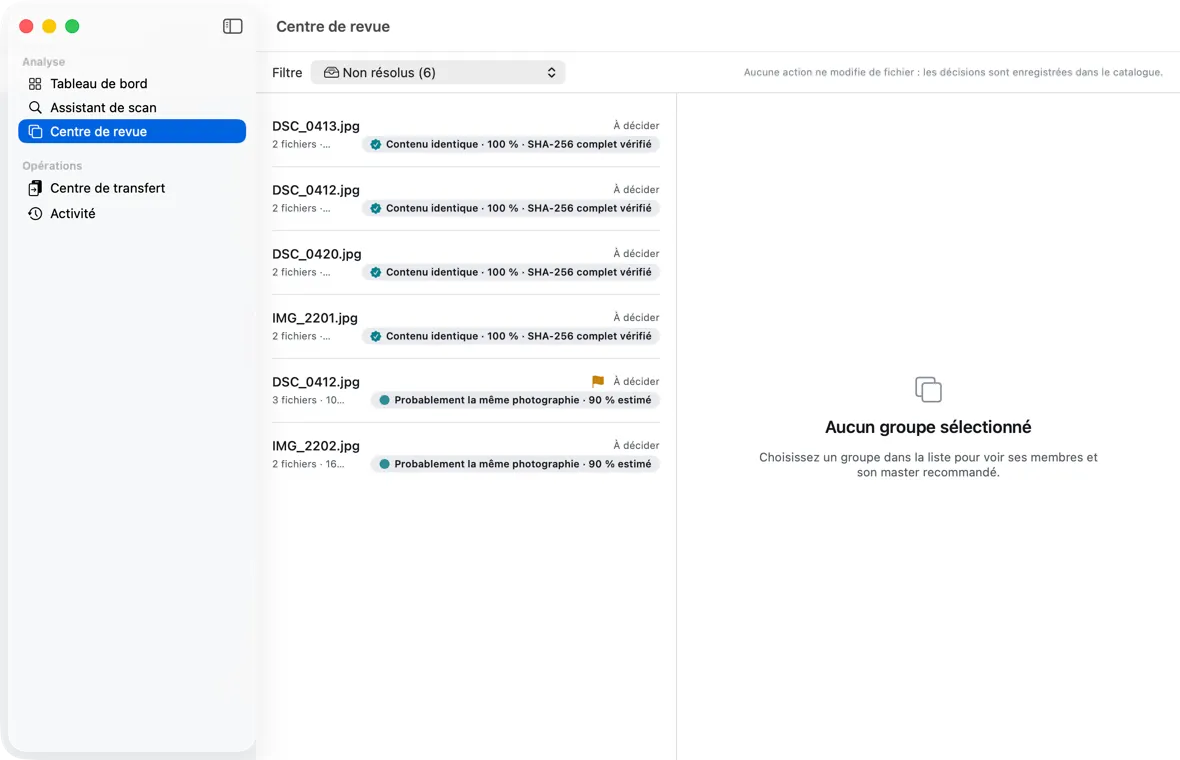
Task: Click the orange flag icon on the 3-file DSC_0412.jpg group
Action: coord(598,382)
